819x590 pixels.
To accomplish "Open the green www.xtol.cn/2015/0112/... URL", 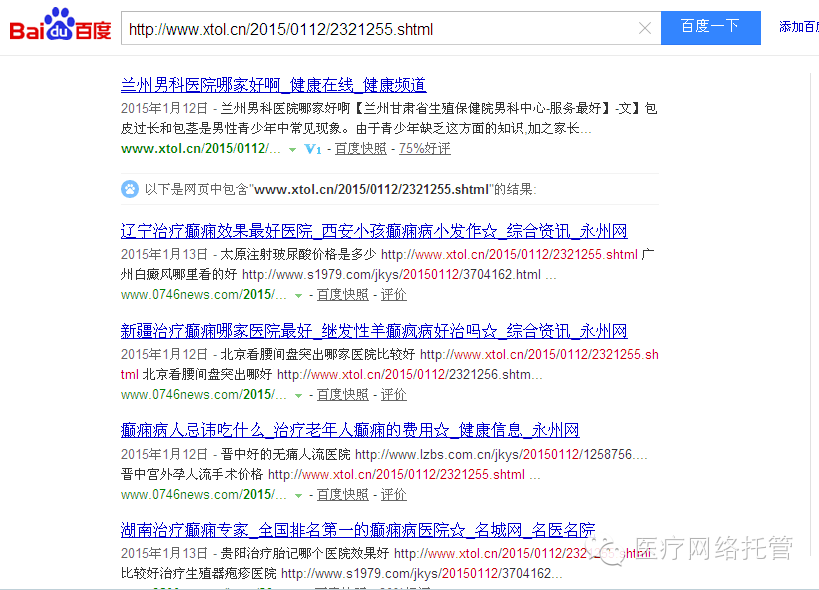I will coord(201,149).
